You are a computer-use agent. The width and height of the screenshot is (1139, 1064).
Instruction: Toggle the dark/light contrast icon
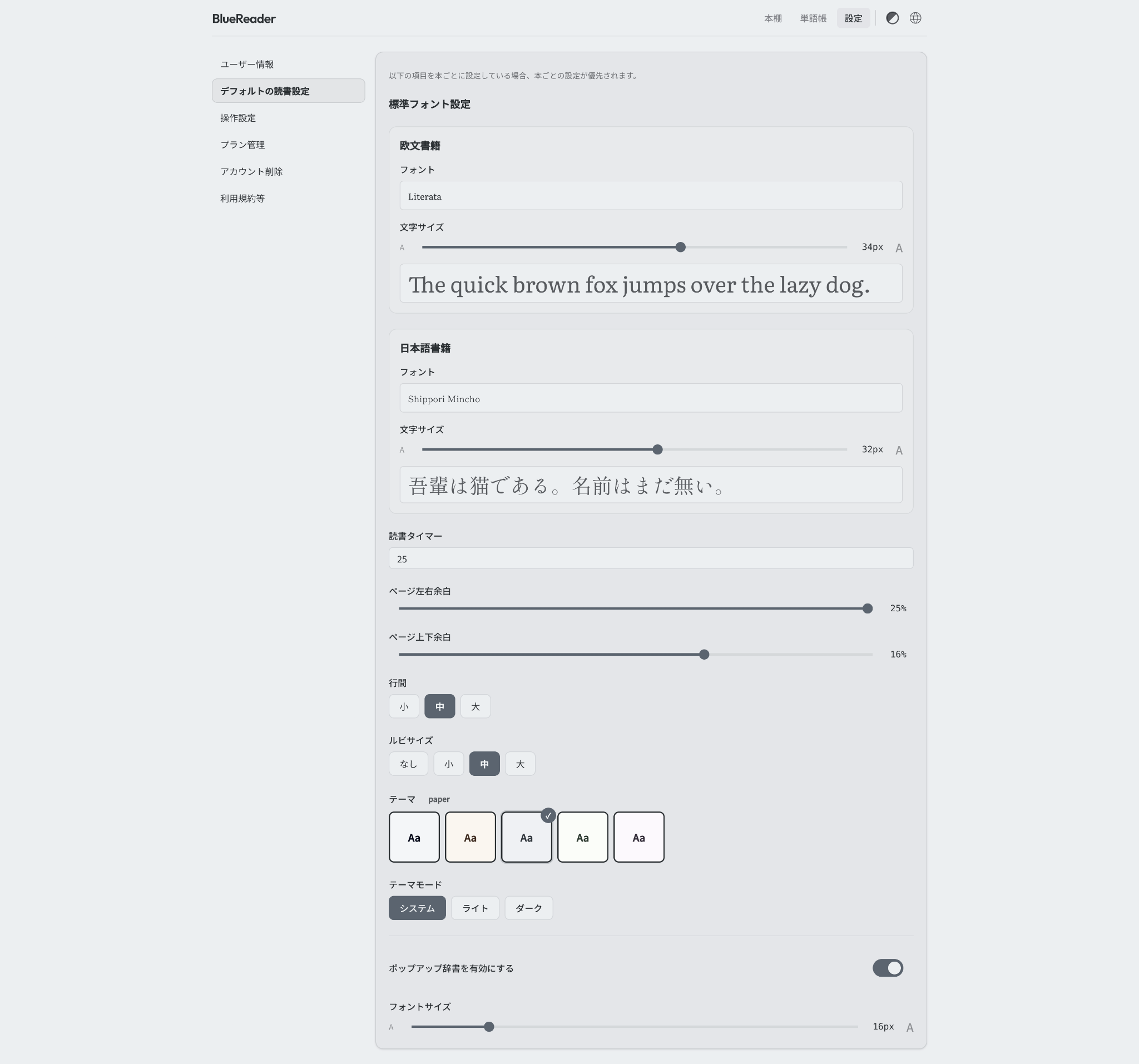click(x=892, y=18)
